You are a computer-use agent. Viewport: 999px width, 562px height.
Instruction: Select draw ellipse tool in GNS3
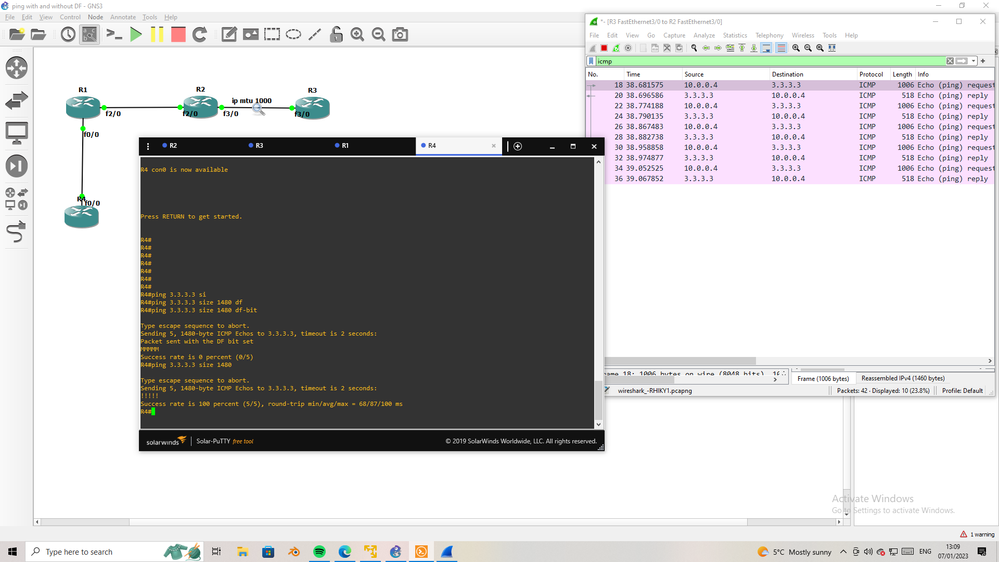point(293,34)
